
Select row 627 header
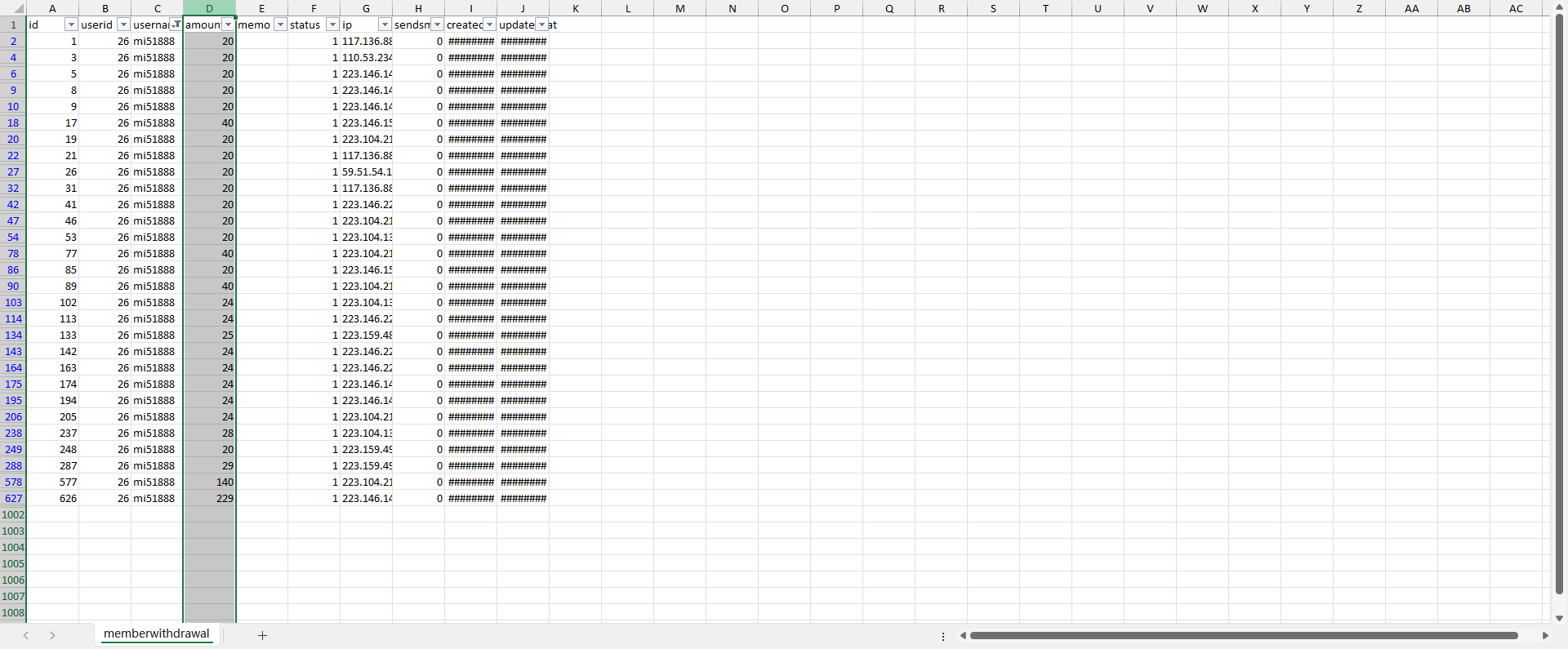click(x=13, y=498)
